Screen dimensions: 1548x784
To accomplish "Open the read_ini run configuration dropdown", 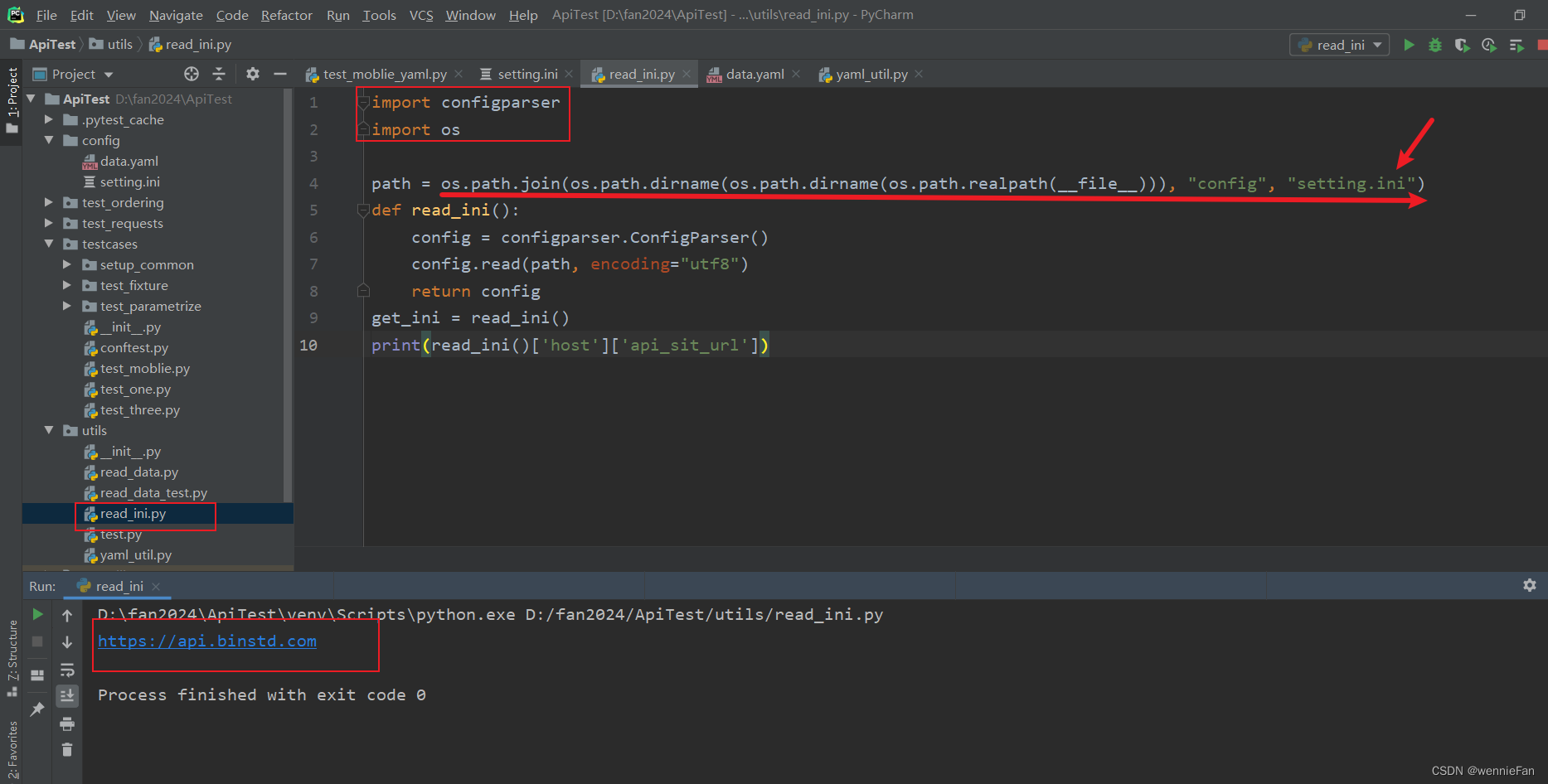I will coord(1377,45).
